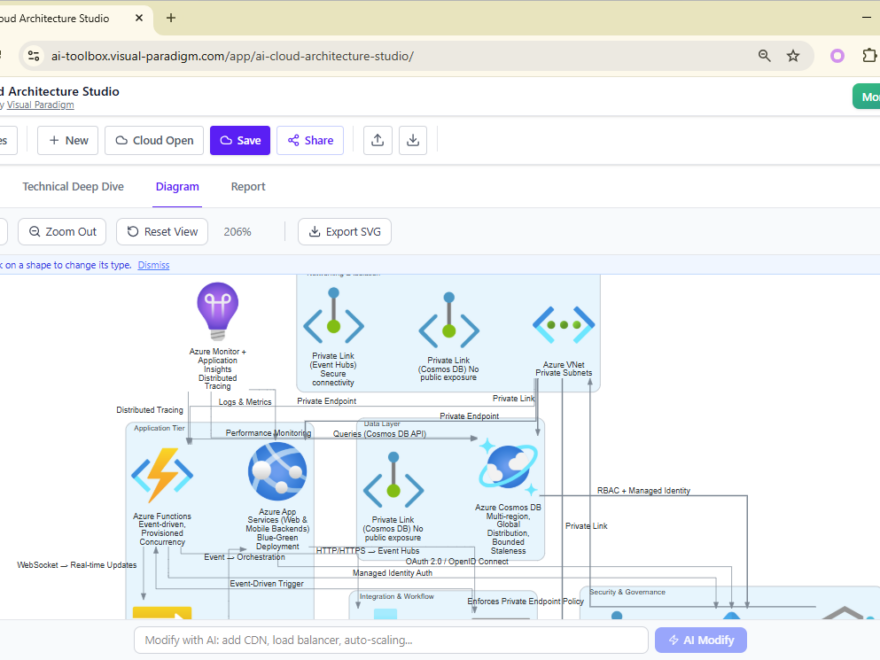880x660 pixels.
Task: Open the 206% zoom level control
Action: coord(237,231)
